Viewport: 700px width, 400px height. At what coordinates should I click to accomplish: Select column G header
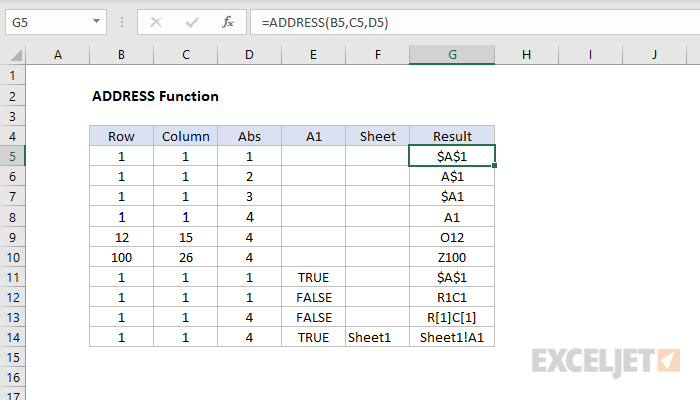pos(452,56)
